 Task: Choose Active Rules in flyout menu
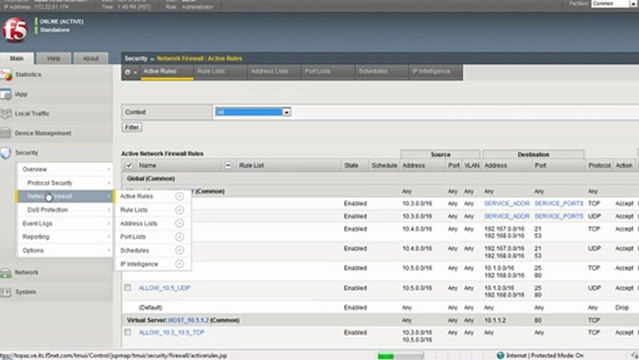click(x=137, y=197)
